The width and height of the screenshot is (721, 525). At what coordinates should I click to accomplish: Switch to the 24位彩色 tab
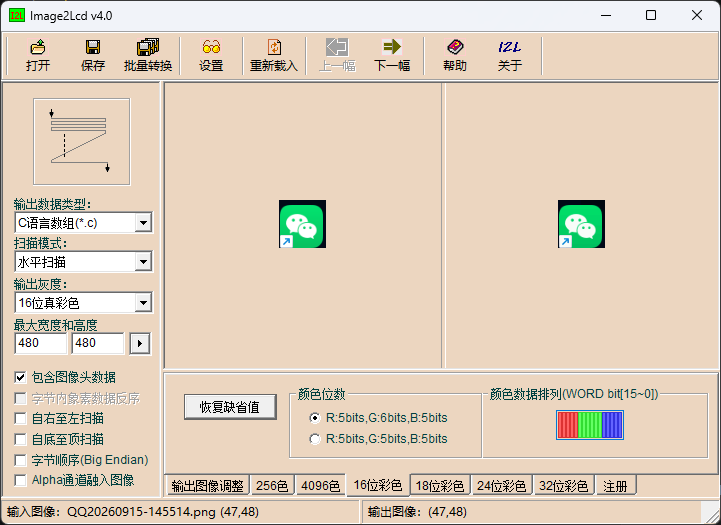[501, 485]
